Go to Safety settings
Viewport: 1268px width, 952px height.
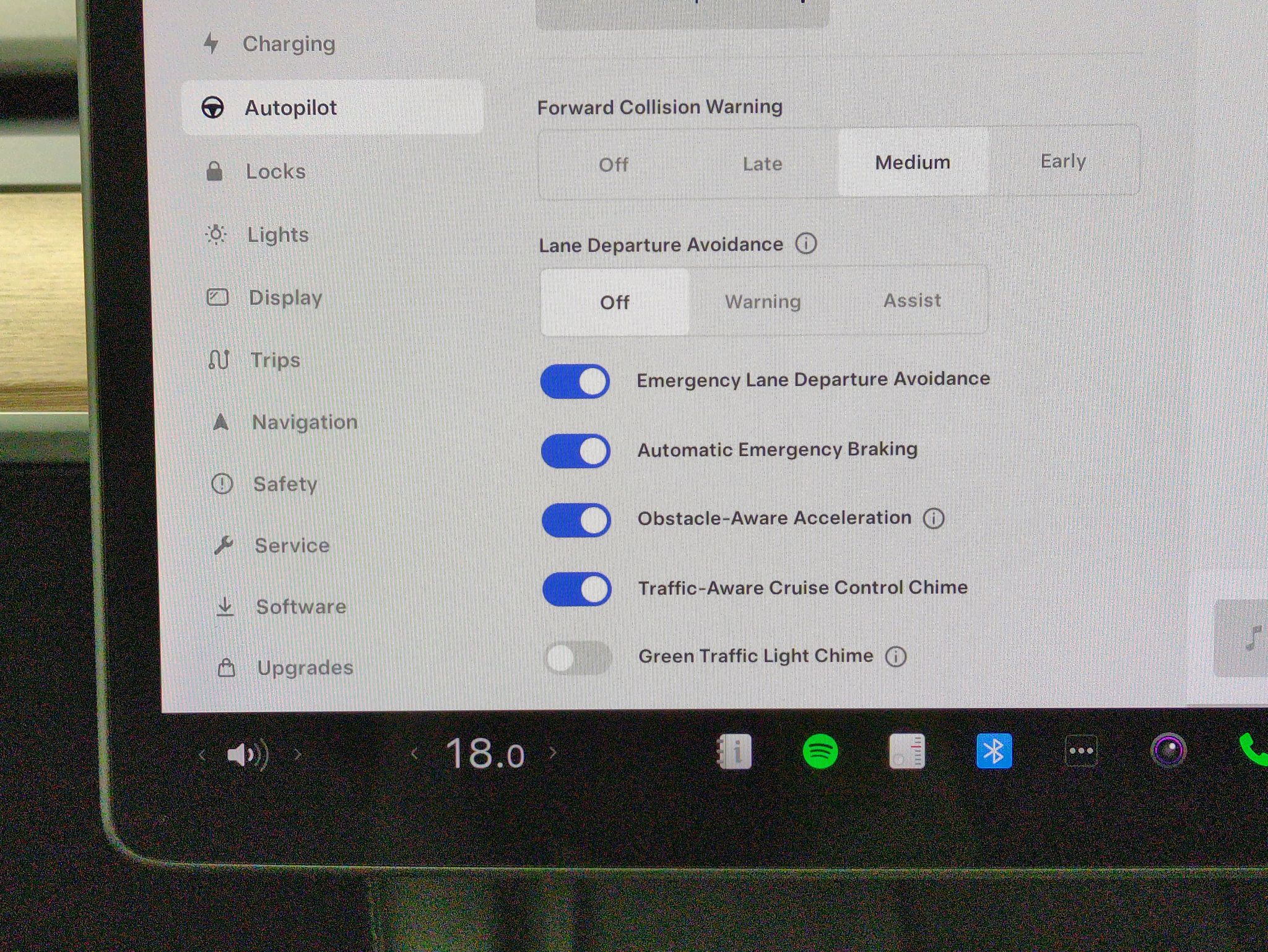click(x=264, y=484)
